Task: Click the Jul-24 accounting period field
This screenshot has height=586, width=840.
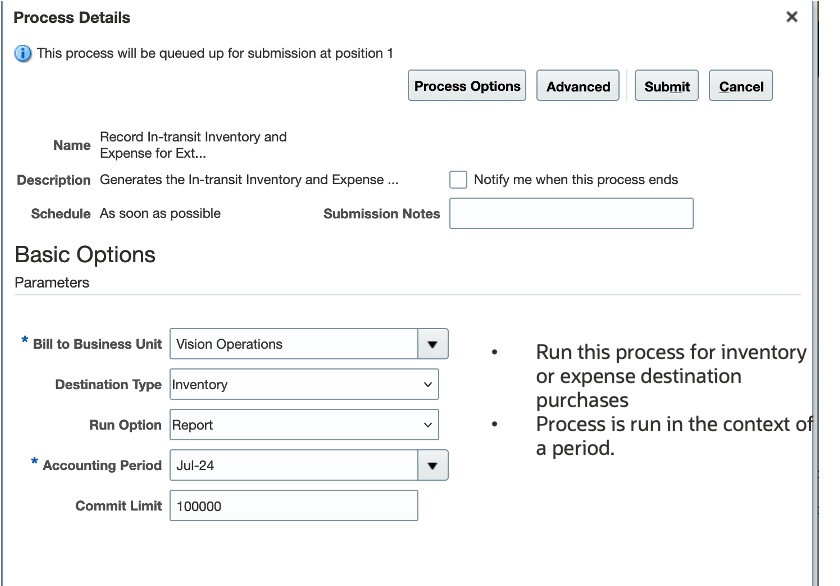Action: point(294,465)
